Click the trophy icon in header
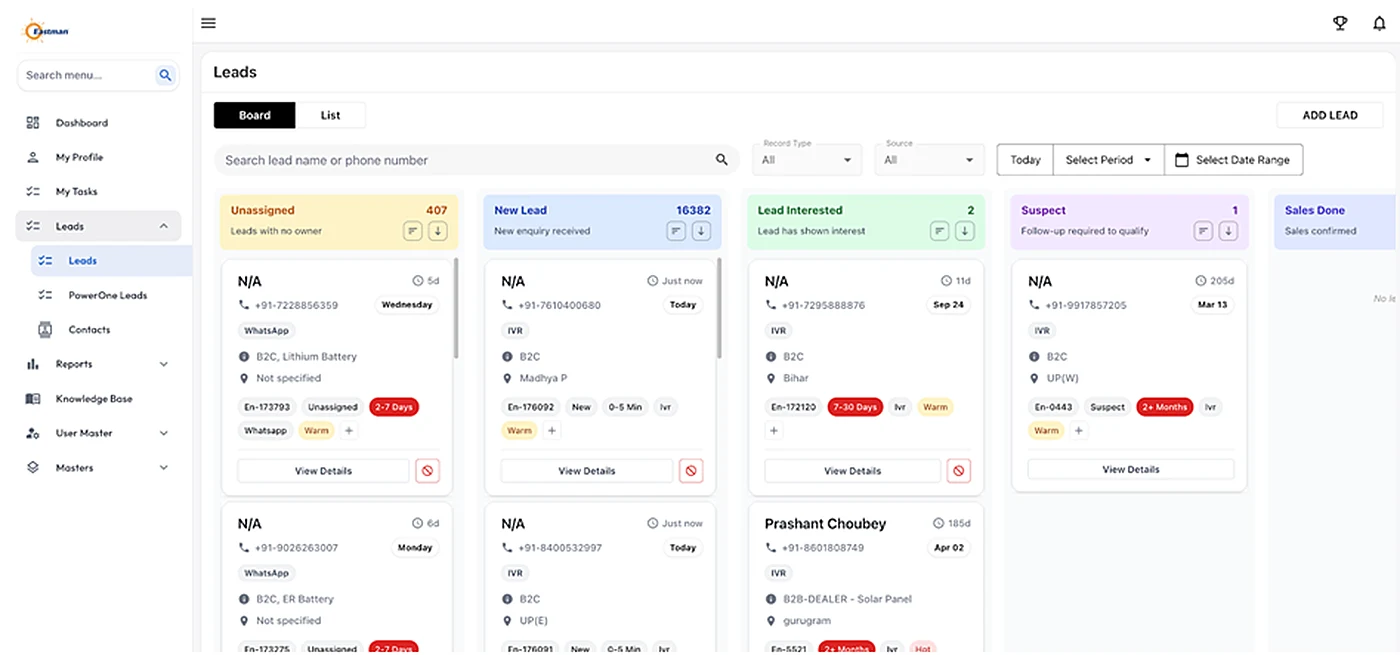Screen dimensions: 1400x655 [1340, 23]
